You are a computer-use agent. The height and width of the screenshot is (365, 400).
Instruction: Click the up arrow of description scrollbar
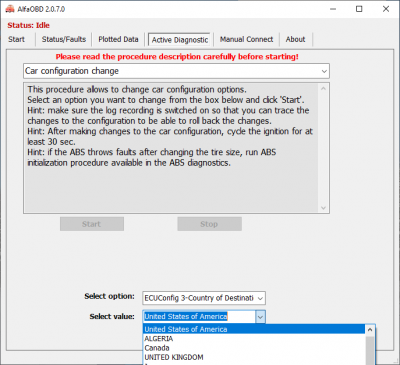tap(323, 89)
